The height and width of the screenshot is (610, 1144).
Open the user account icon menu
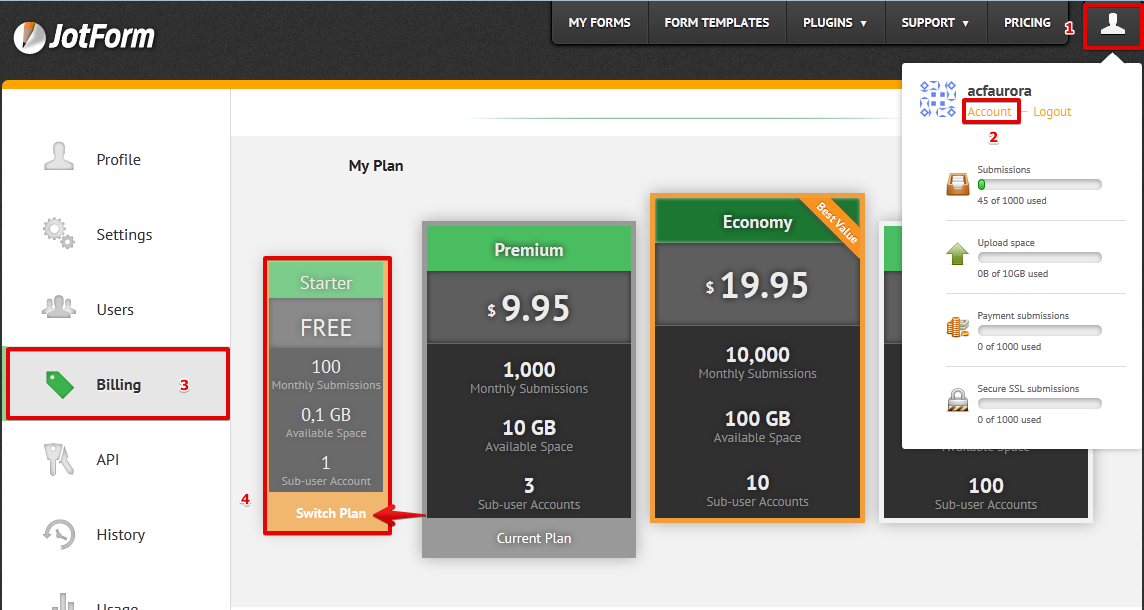pos(1113,26)
